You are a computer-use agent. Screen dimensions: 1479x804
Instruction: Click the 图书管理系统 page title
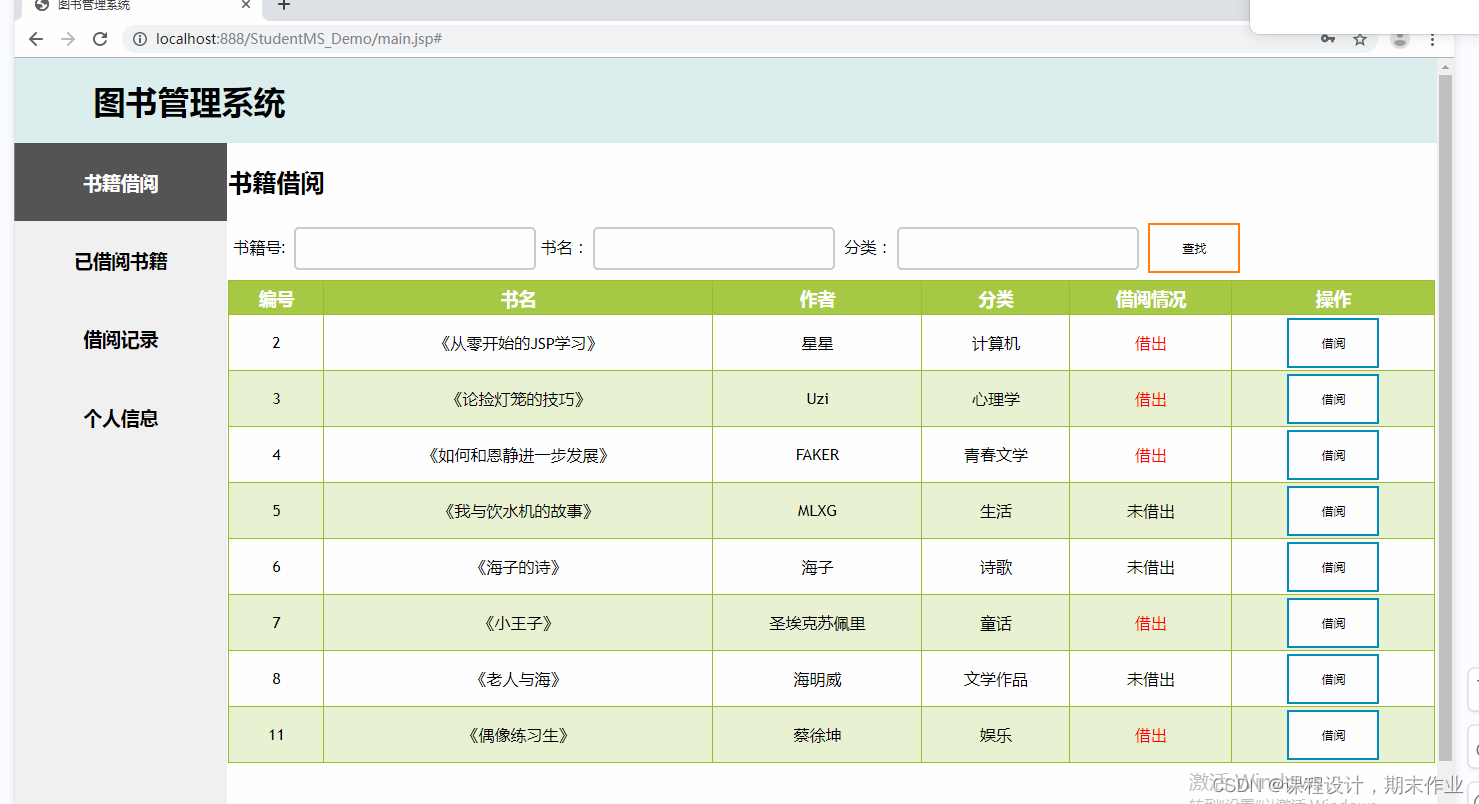(x=190, y=103)
